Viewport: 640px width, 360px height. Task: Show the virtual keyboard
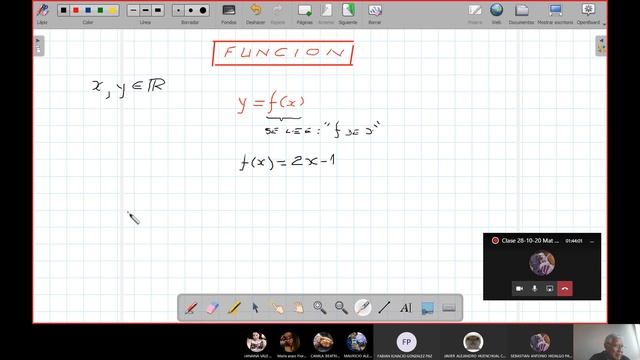[x=449, y=308]
